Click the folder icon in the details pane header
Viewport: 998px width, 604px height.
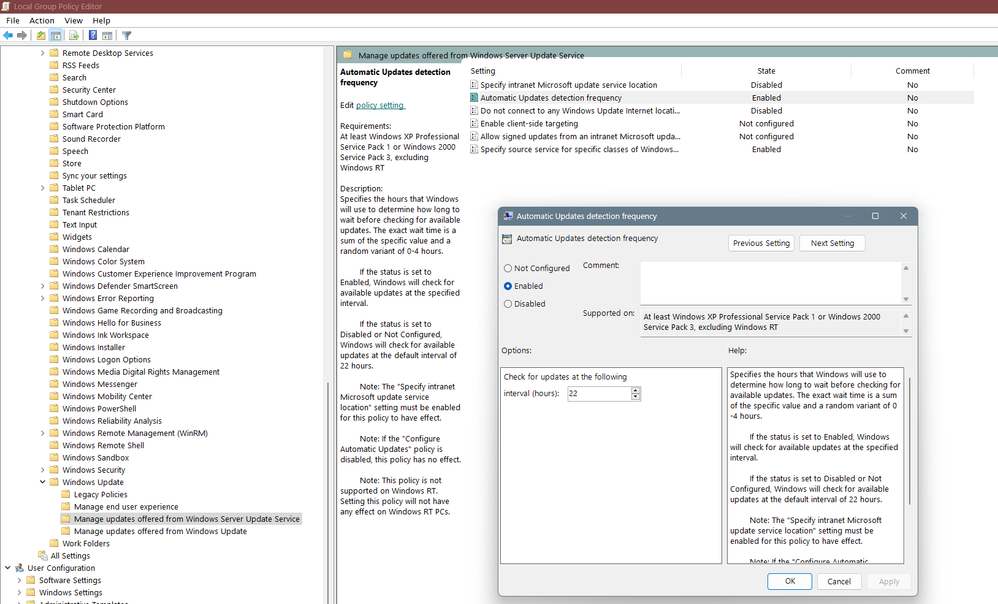click(348, 55)
